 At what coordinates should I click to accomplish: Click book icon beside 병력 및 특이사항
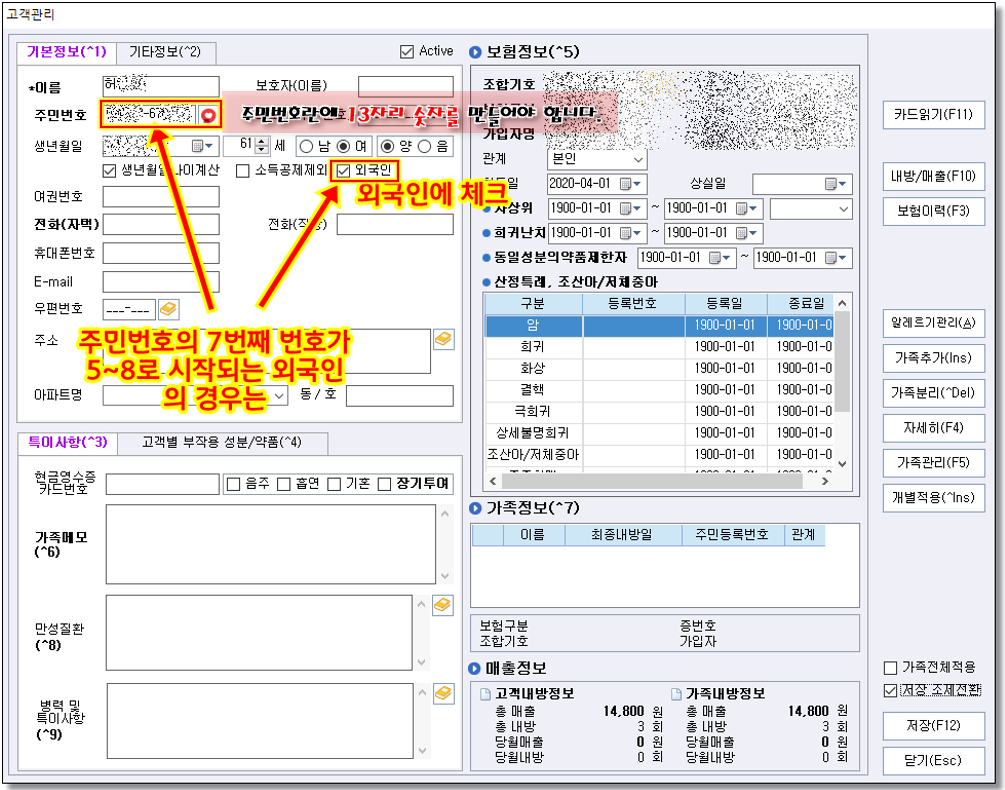click(x=444, y=692)
